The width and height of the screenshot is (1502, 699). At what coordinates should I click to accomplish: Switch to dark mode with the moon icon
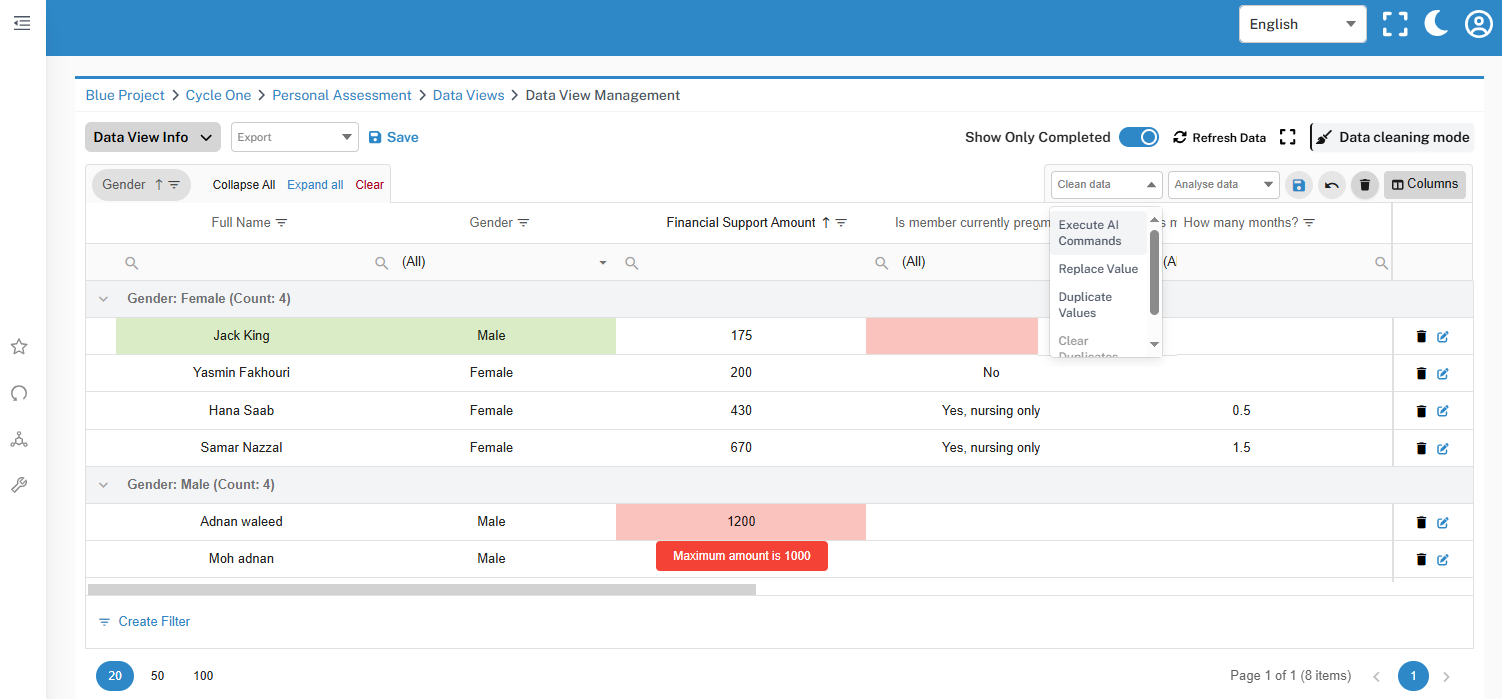(1436, 23)
